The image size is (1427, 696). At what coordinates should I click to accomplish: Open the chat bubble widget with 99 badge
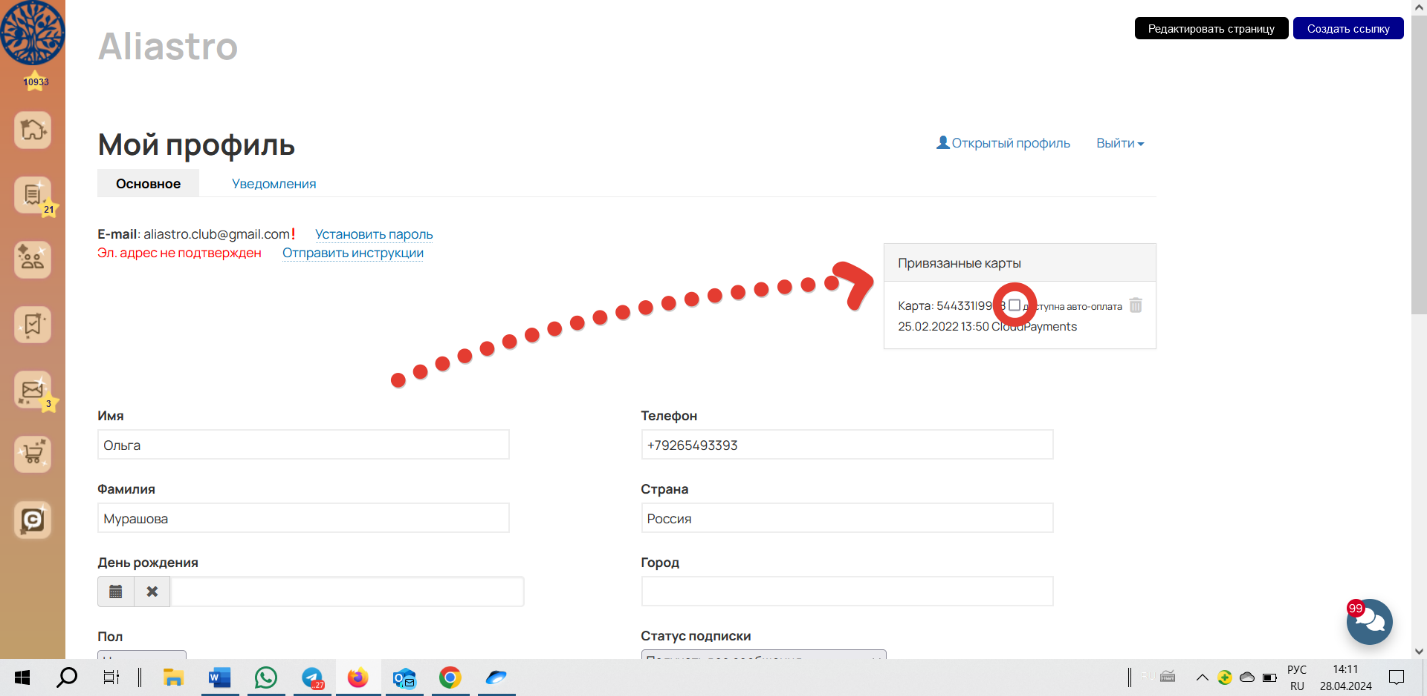tap(1369, 621)
